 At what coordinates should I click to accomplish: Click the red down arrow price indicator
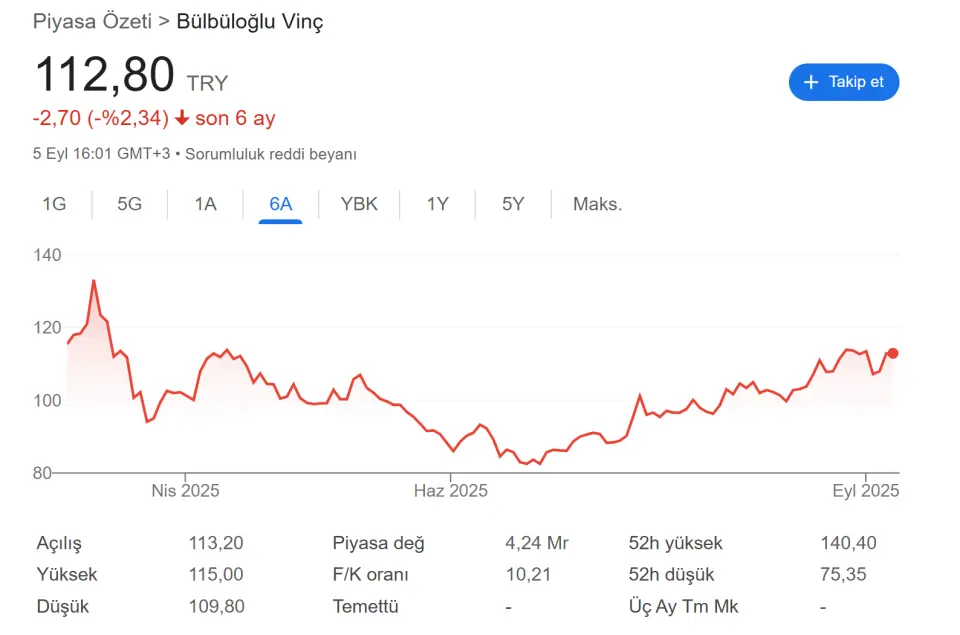tap(182, 118)
